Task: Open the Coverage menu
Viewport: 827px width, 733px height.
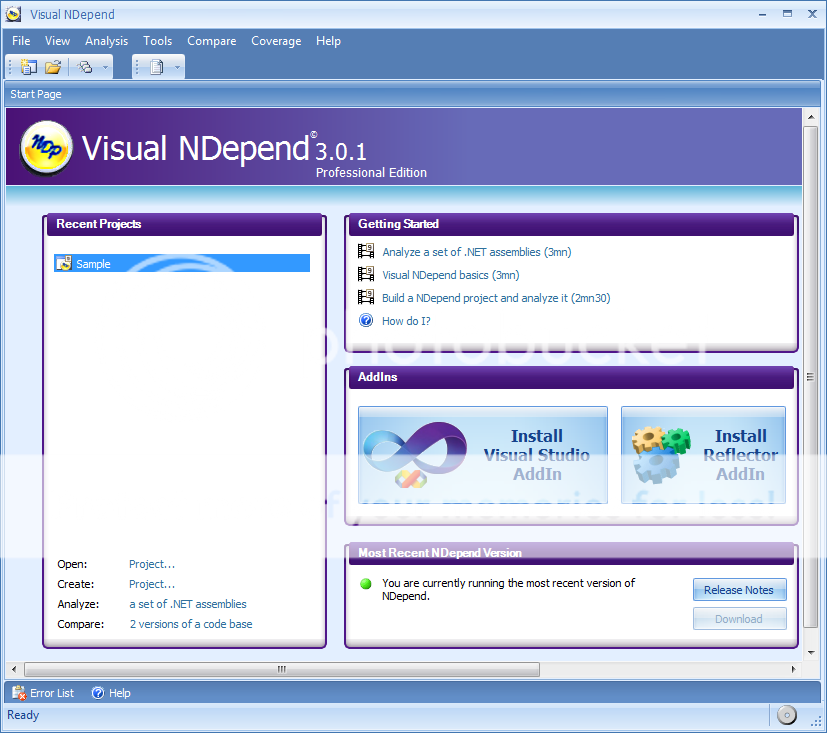Action: point(276,41)
